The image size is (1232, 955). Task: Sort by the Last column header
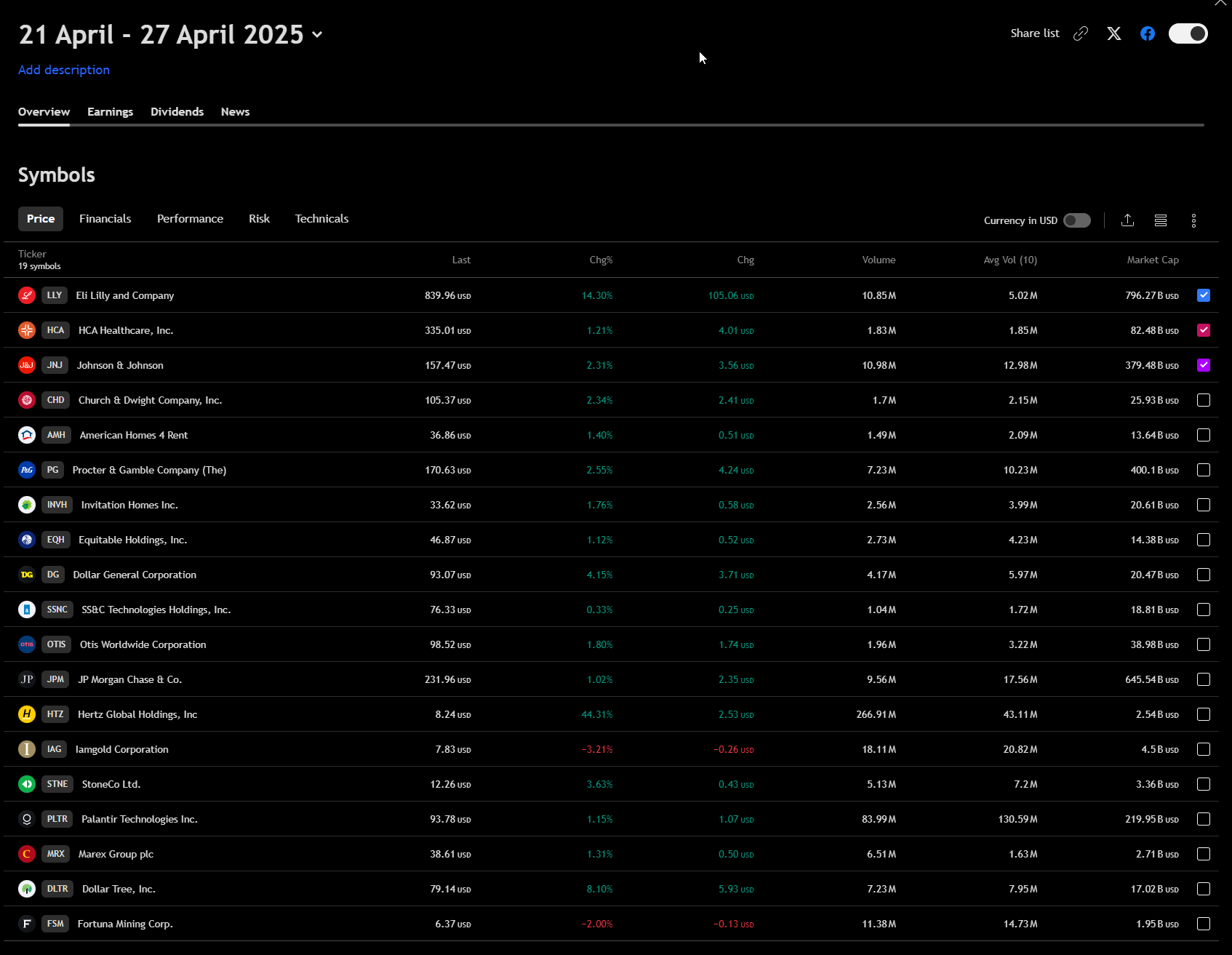point(461,260)
